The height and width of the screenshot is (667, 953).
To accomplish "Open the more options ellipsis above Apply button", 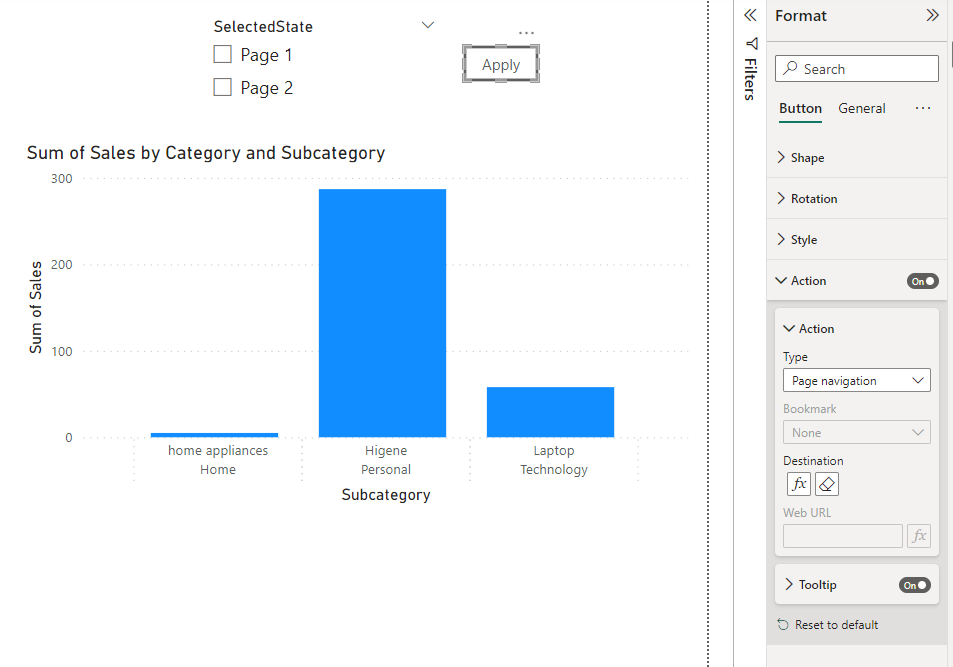I will click(x=526, y=33).
